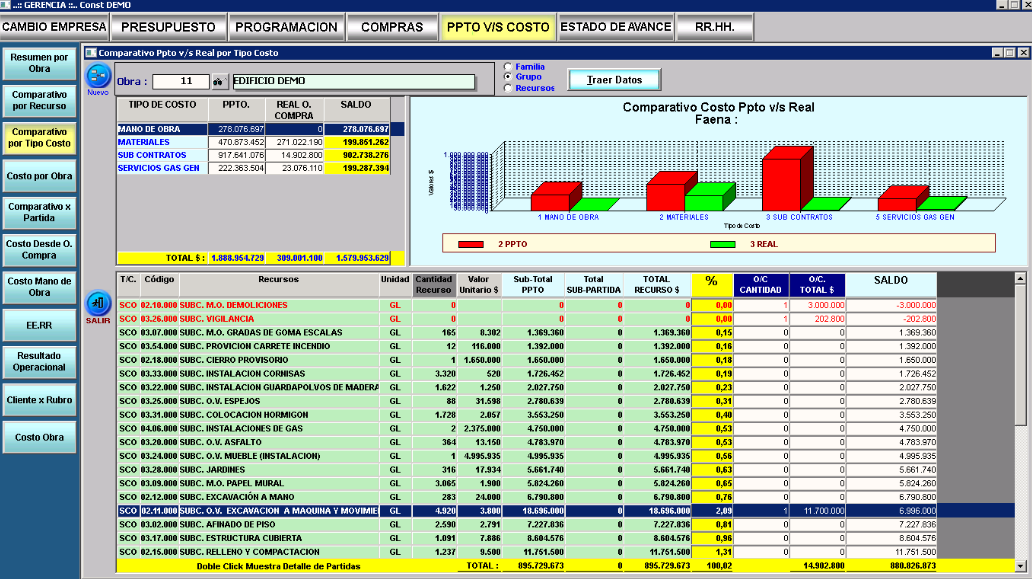Click the green REAL legend swatch
1032x579 pixels.
pos(722,243)
